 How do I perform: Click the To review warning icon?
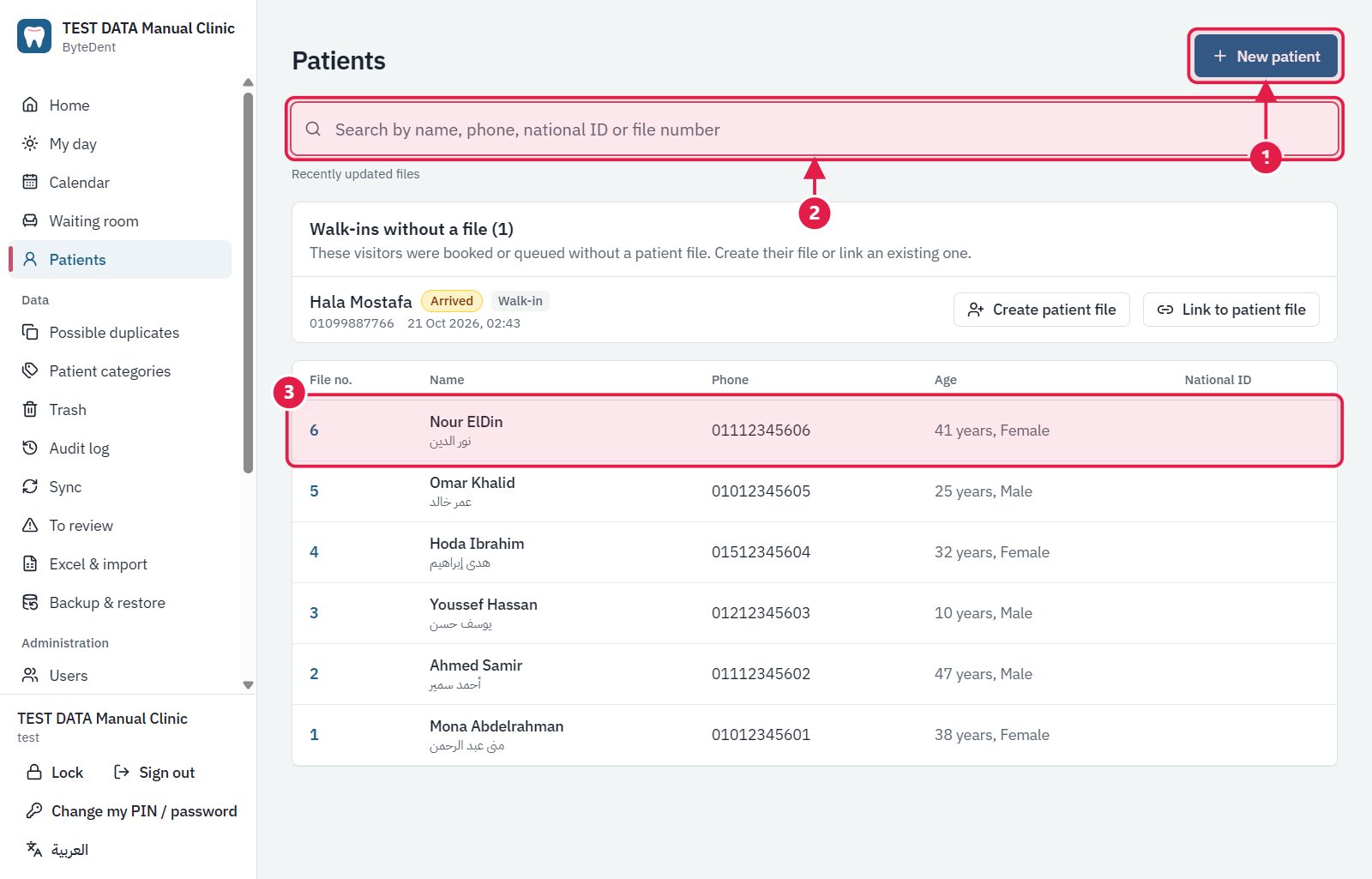pyautogui.click(x=30, y=525)
